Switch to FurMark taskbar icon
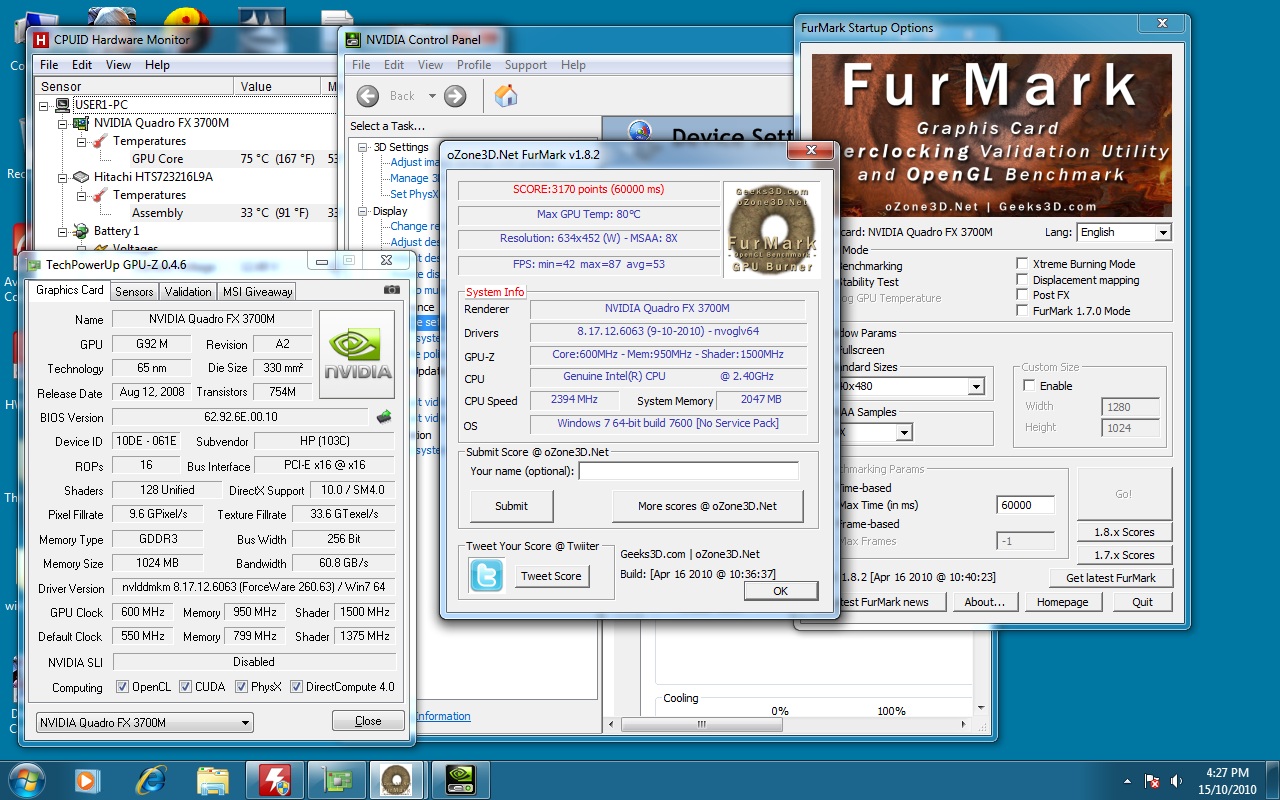This screenshot has width=1280, height=800. (x=398, y=779)
